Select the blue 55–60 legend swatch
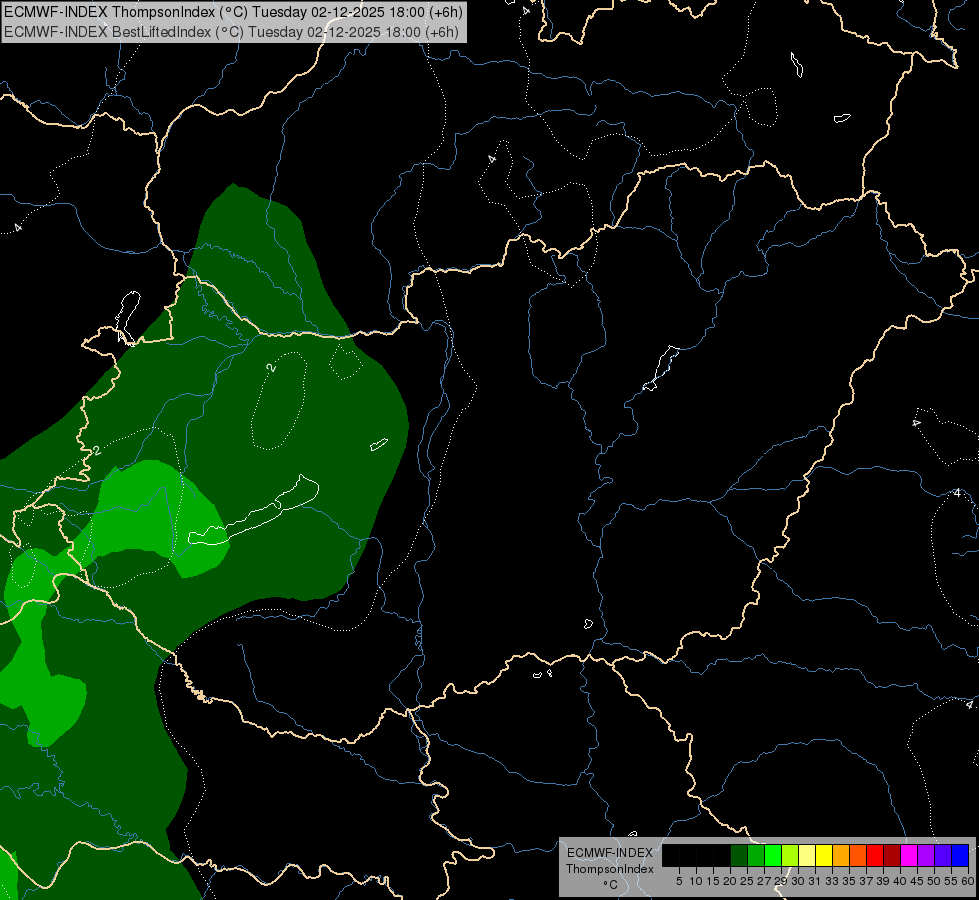This screenshot has height=900, width=979. [x=960, y=855]
